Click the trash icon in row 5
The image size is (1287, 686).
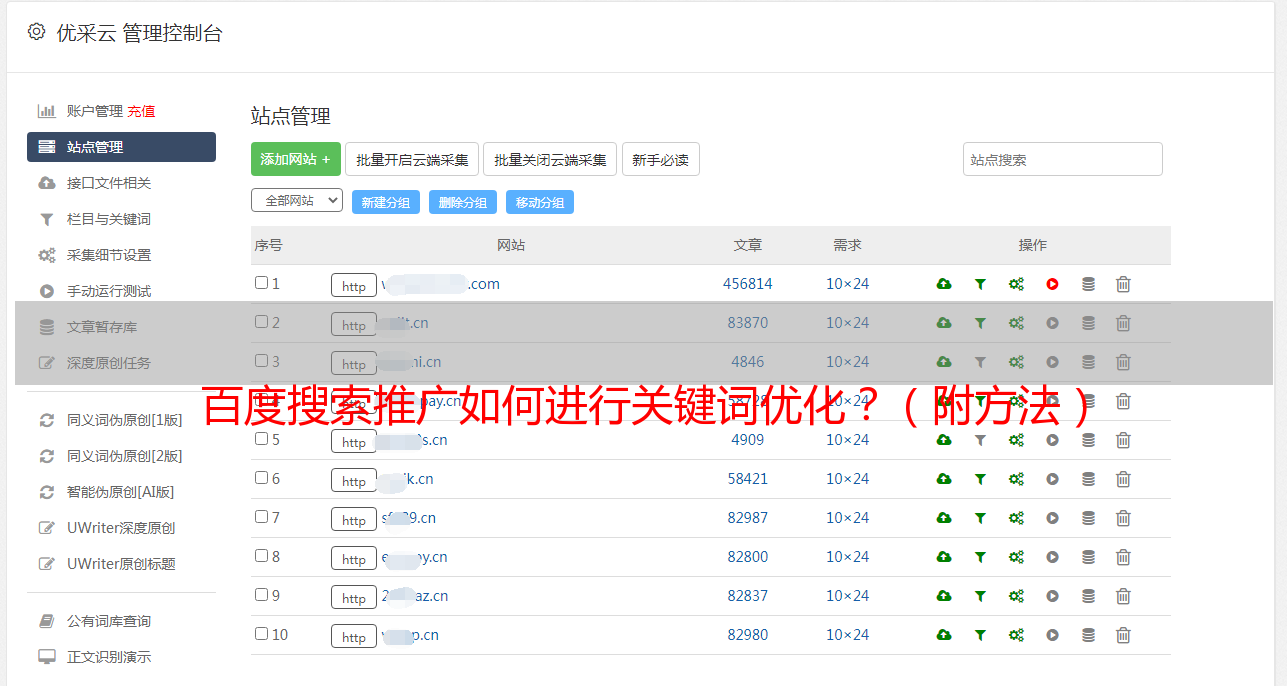point(1123,440)
